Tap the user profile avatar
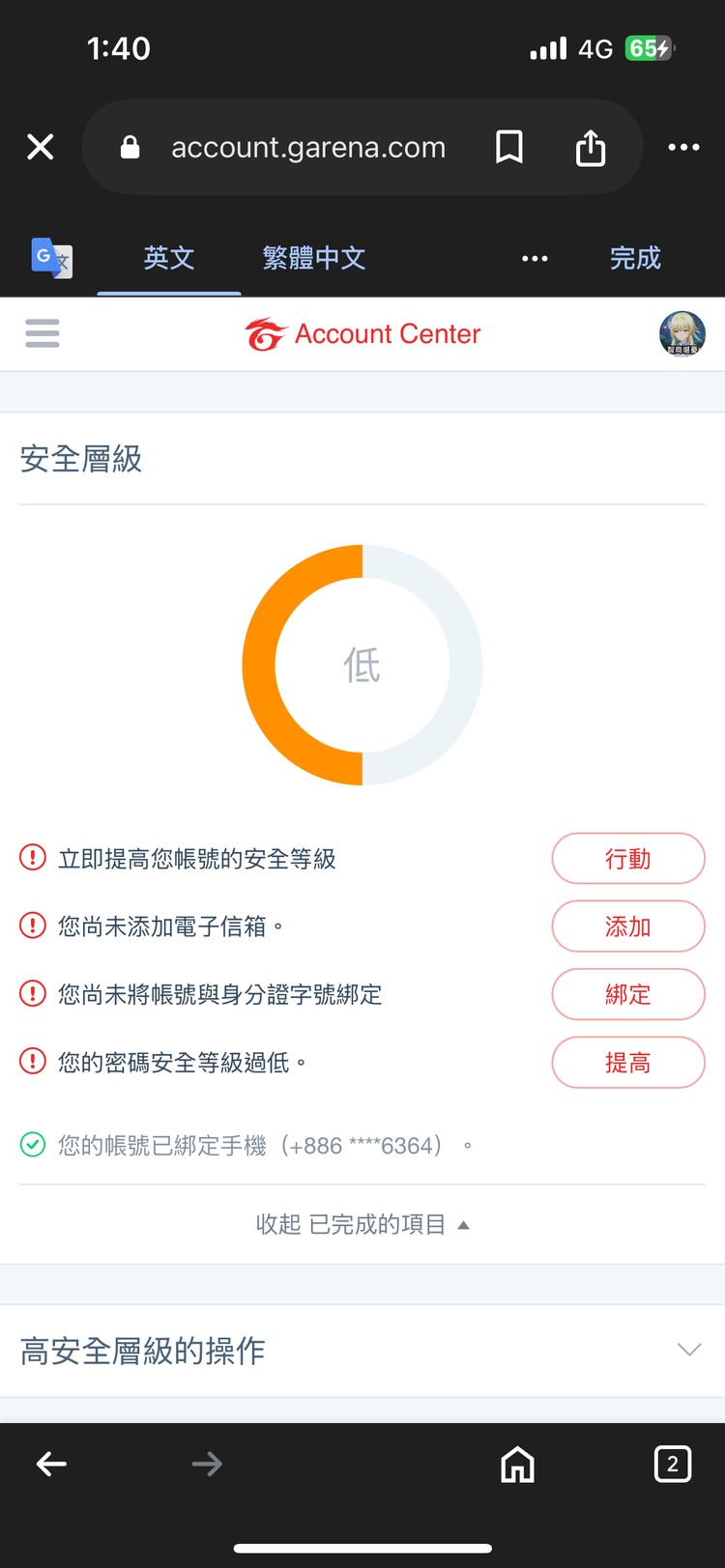Screen dimensions: 725x1568 point(681,333)
